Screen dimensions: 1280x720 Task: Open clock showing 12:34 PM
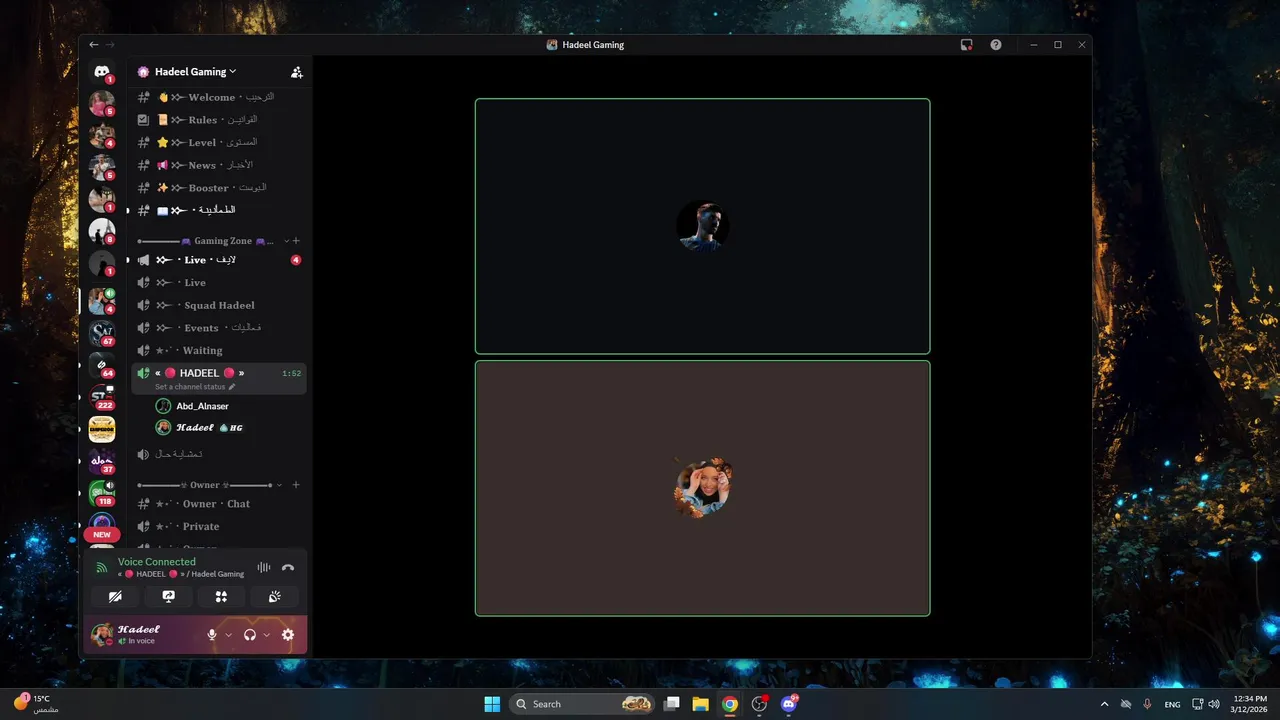tap(1250, 704)
